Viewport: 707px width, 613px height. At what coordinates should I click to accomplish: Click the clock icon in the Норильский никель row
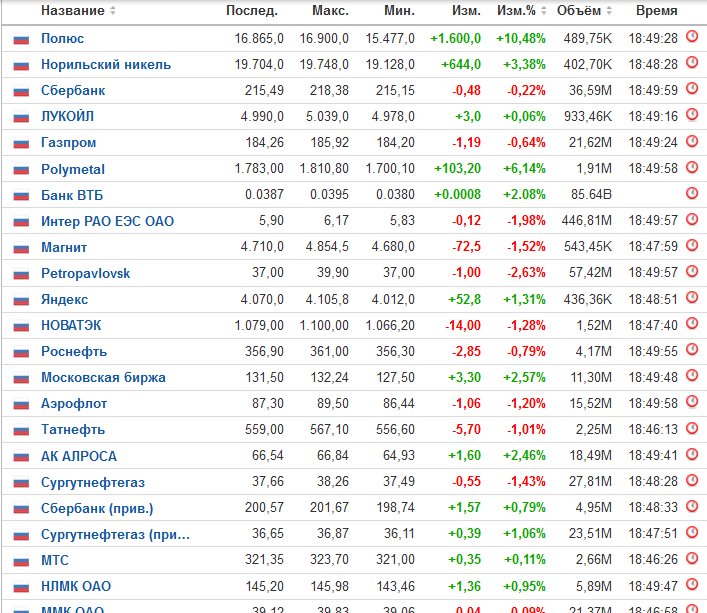pyautogui.click(x=692, y=63)
